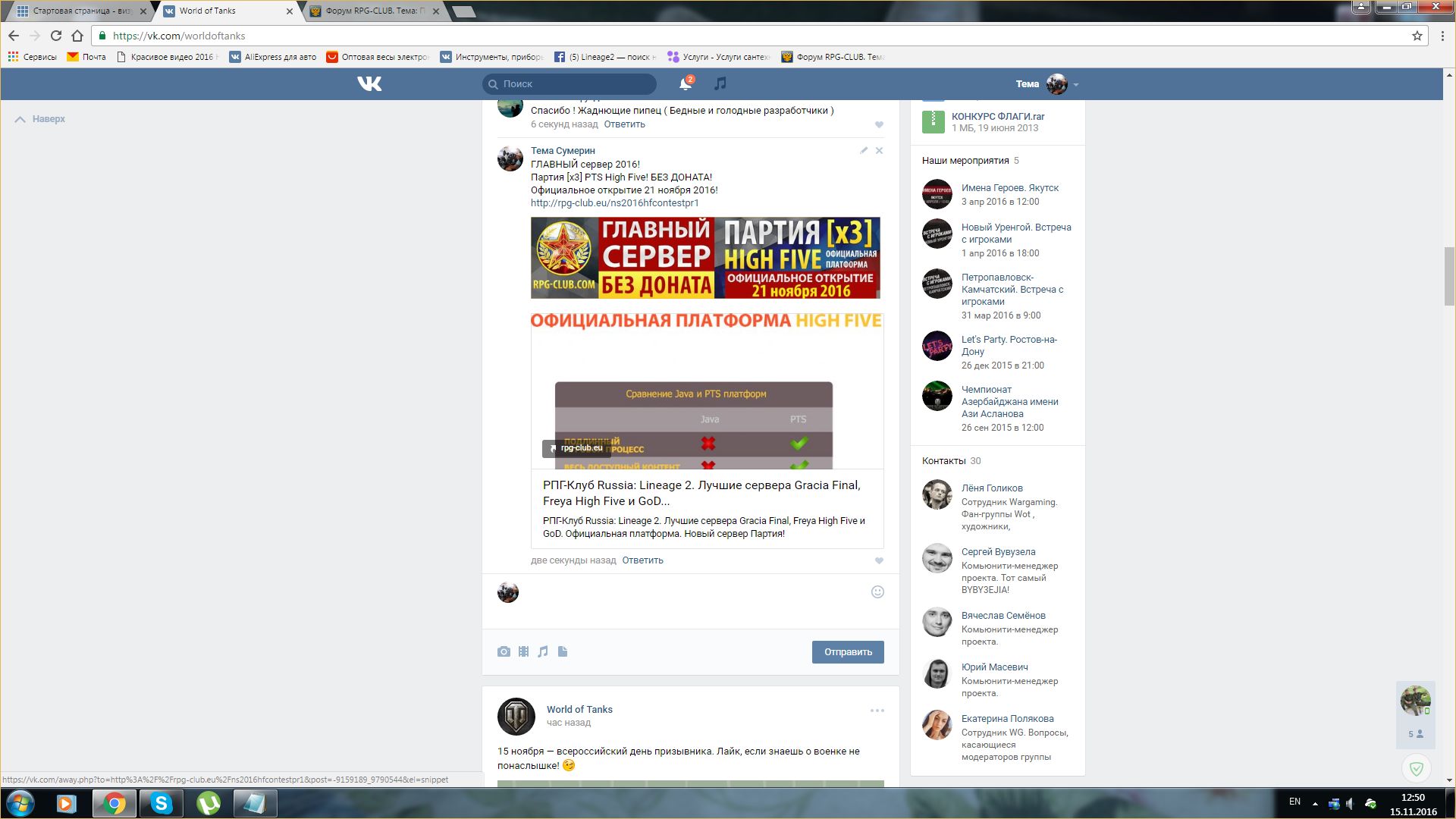The width and height of the screenshot is (1456, 819).
Task: Open the music note icon in header
Action: point(720,83)
